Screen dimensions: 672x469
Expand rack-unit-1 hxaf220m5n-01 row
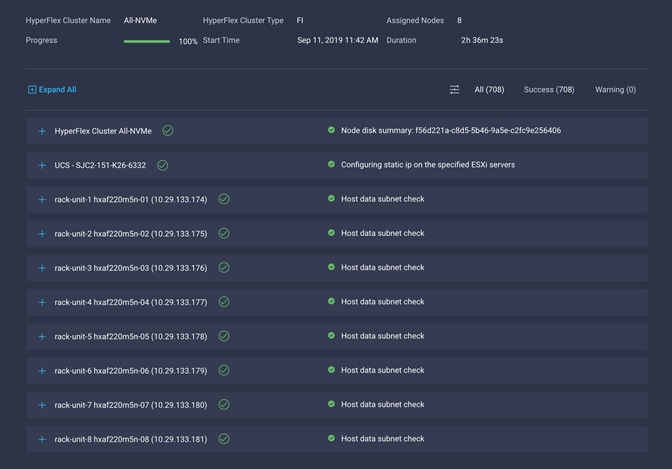42,199
